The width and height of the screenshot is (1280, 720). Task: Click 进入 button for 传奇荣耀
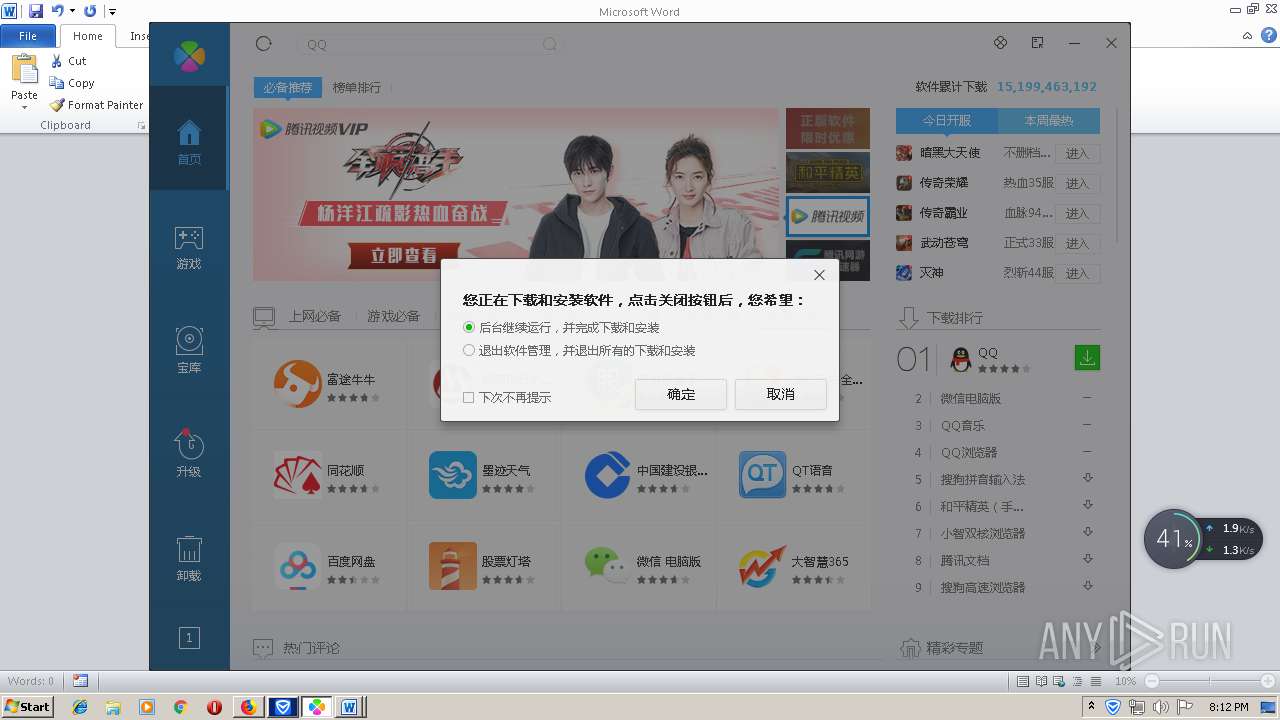point(1077,183)
